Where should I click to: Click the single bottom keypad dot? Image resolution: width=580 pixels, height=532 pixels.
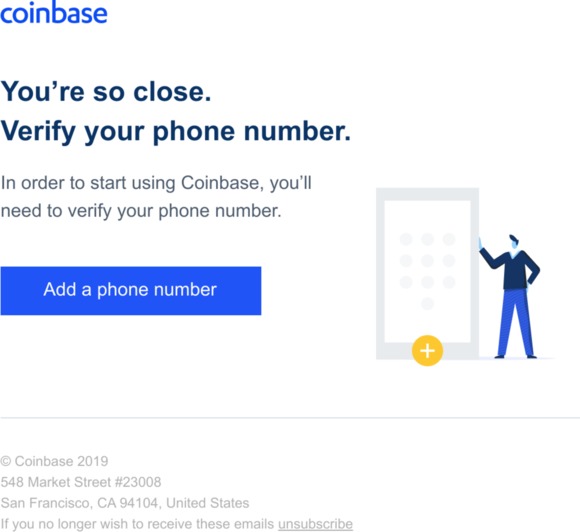click(x=427, y=303)
